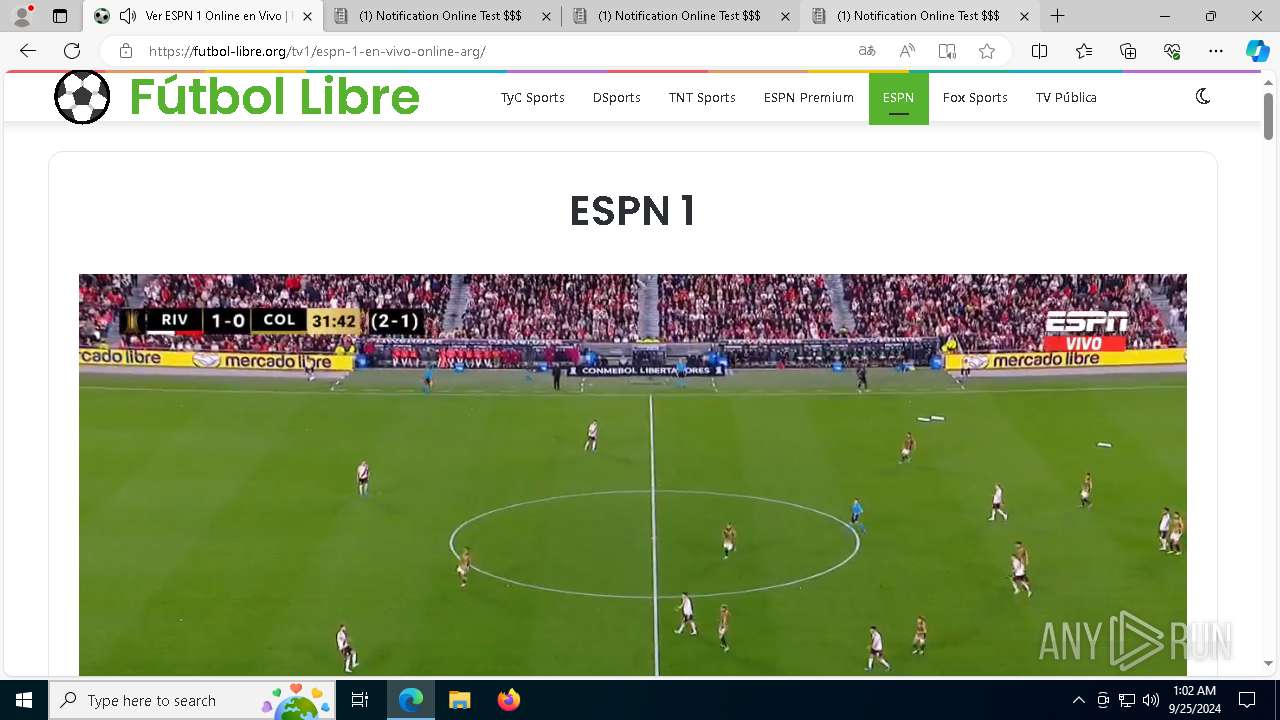Click the page vertical scrollbar thumb
Screen dimensions: 1280x720
coord(1268,116)
